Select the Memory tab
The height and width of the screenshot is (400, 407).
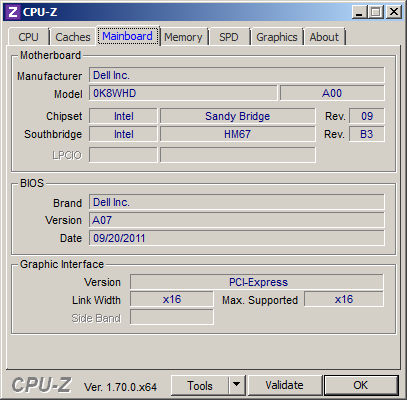pyautogui.click(x=183, y=37)
